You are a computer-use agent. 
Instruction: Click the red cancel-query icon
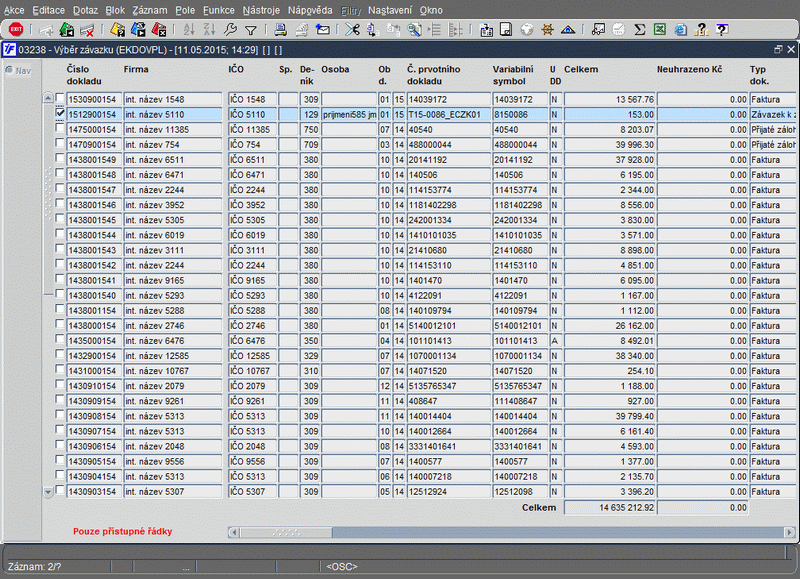[159, 30]
